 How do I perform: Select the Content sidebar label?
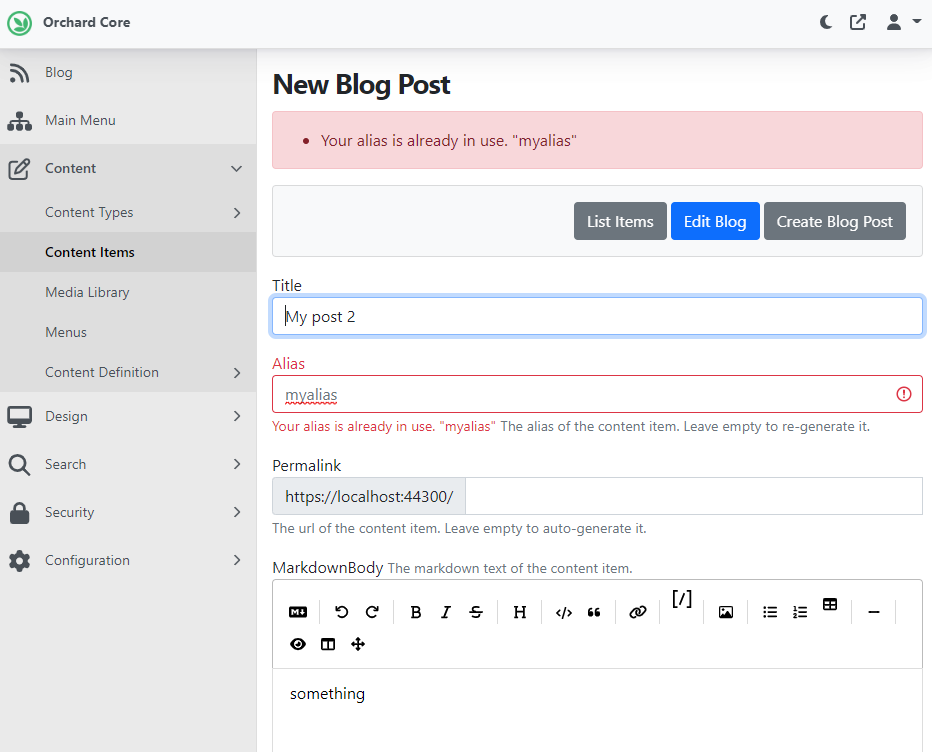[x=70, y=169]
